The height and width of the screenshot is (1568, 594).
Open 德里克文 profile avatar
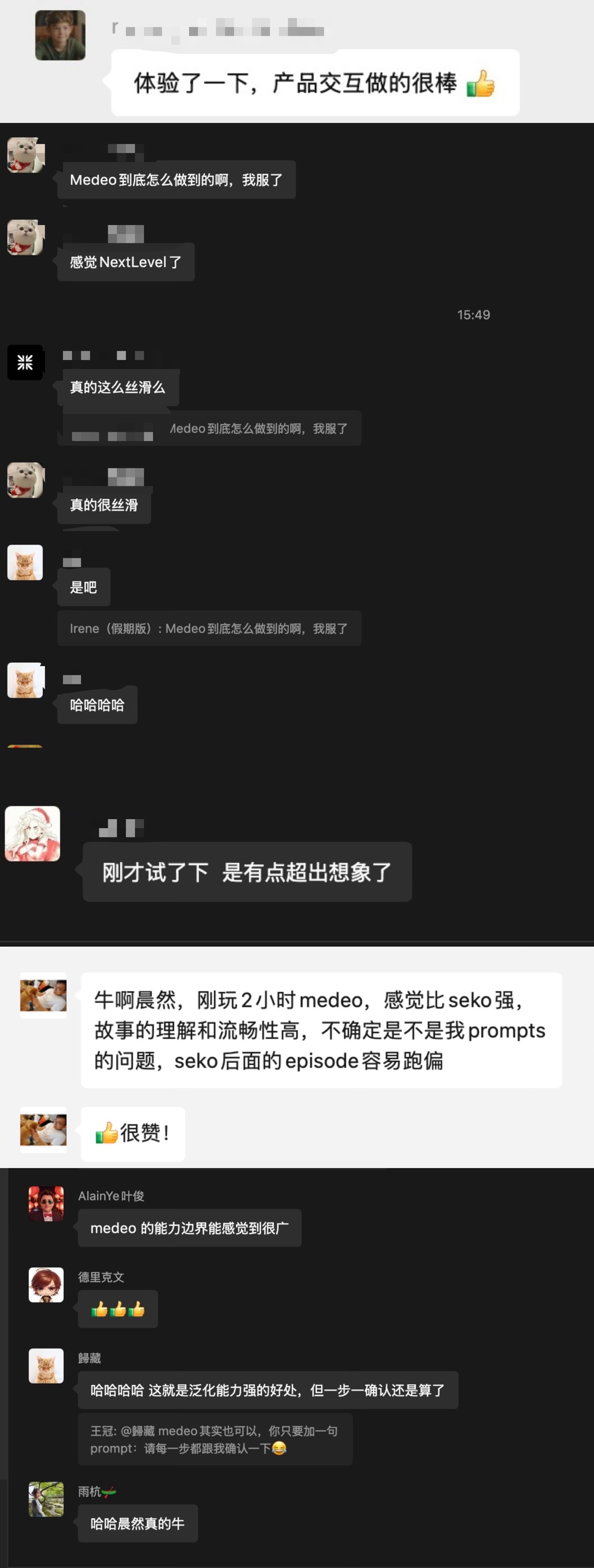(x=46, y=1284)
